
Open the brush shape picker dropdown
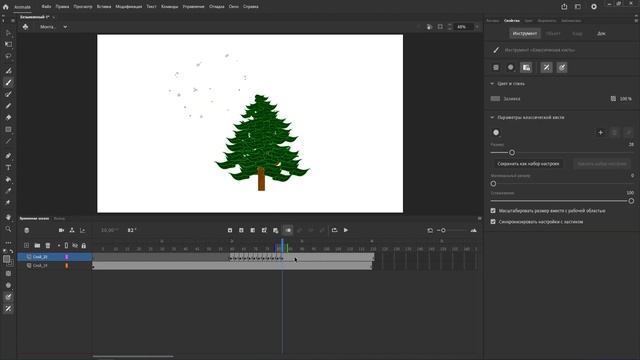click(x=496, y=132)
